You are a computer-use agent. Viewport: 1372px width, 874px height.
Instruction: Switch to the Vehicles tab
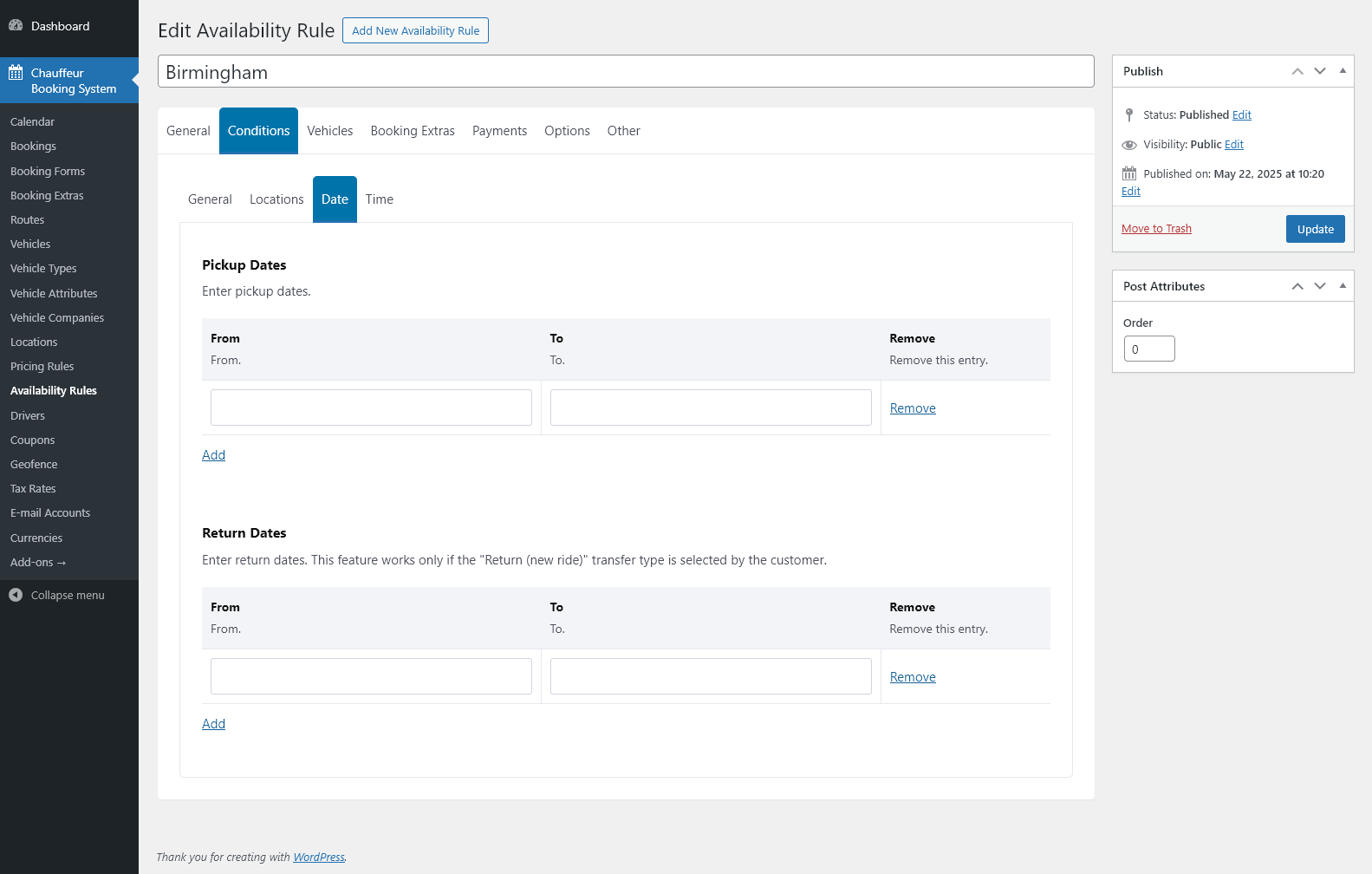point(330,131)
